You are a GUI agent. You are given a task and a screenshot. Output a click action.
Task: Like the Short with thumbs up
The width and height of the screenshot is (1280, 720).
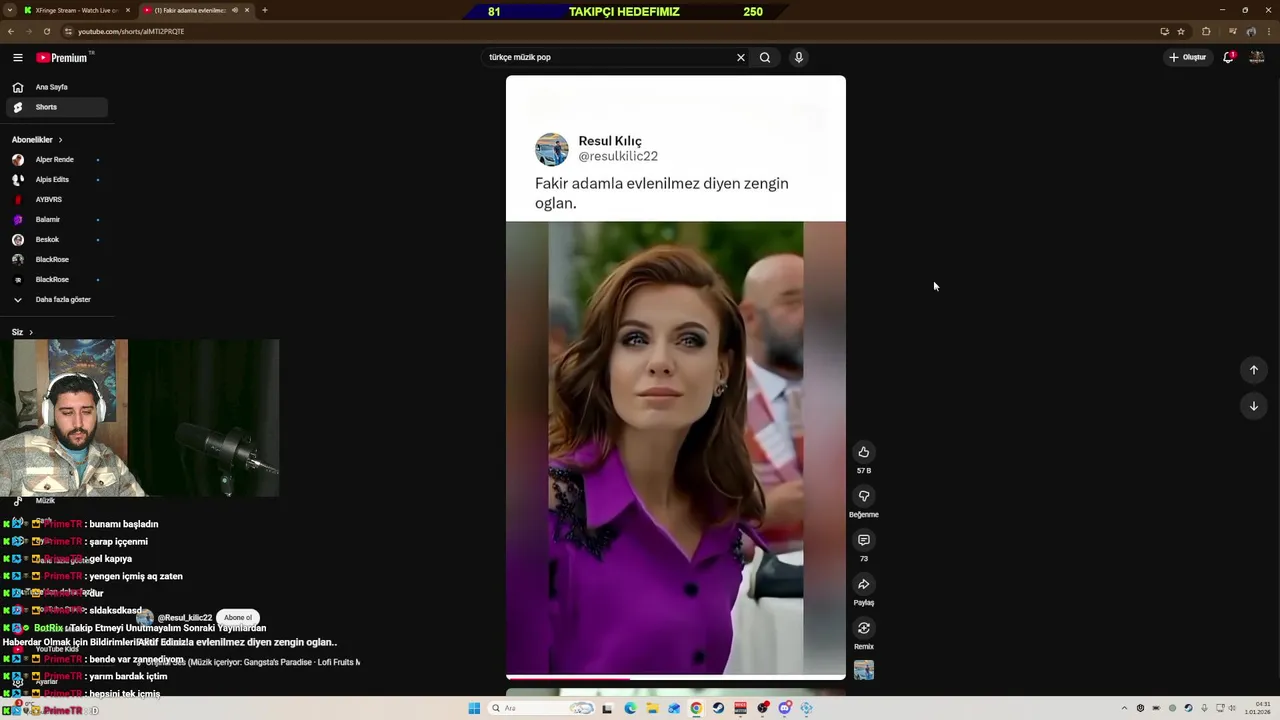(x=864, y=452)
